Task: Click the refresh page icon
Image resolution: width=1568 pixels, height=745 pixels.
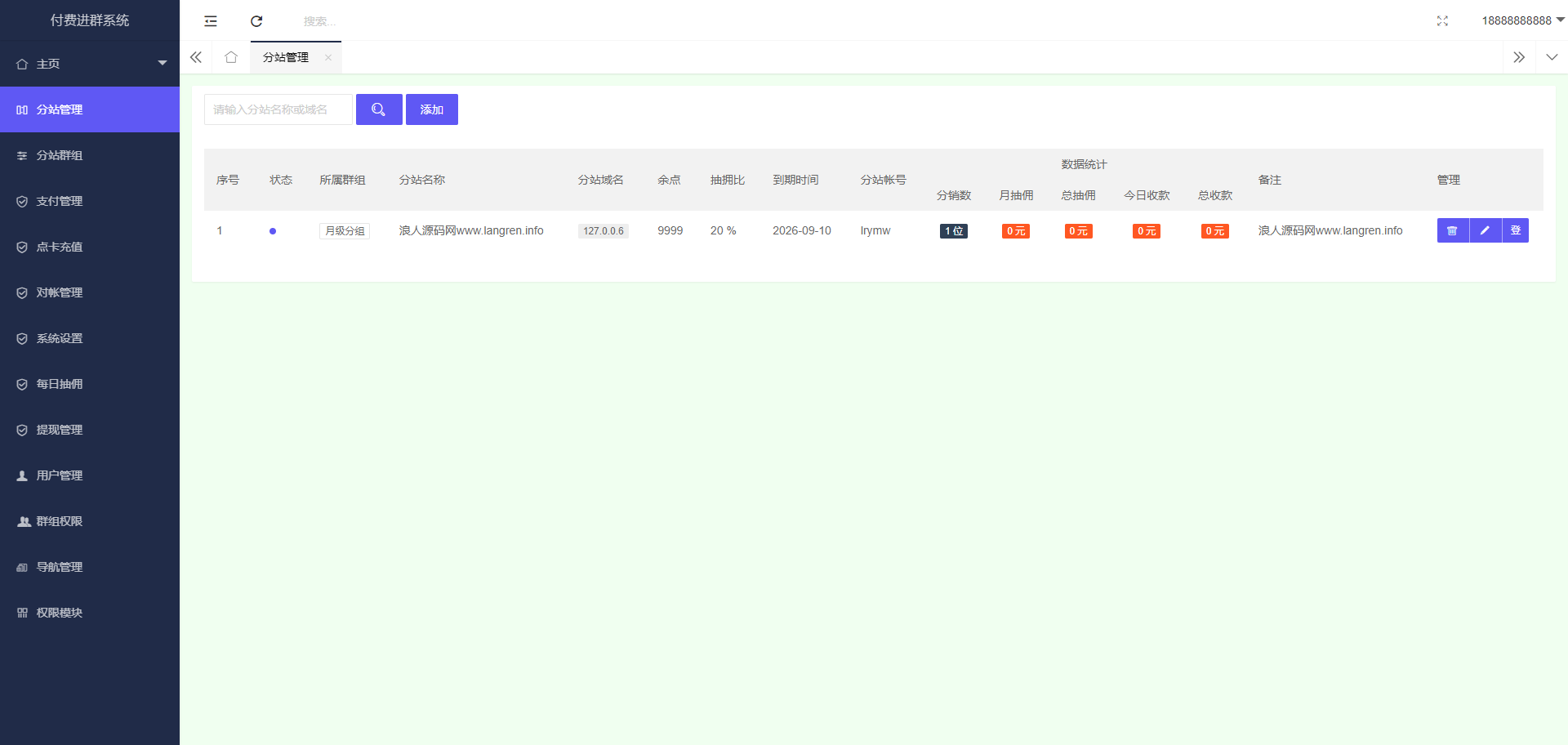Action: pos(256,21)
